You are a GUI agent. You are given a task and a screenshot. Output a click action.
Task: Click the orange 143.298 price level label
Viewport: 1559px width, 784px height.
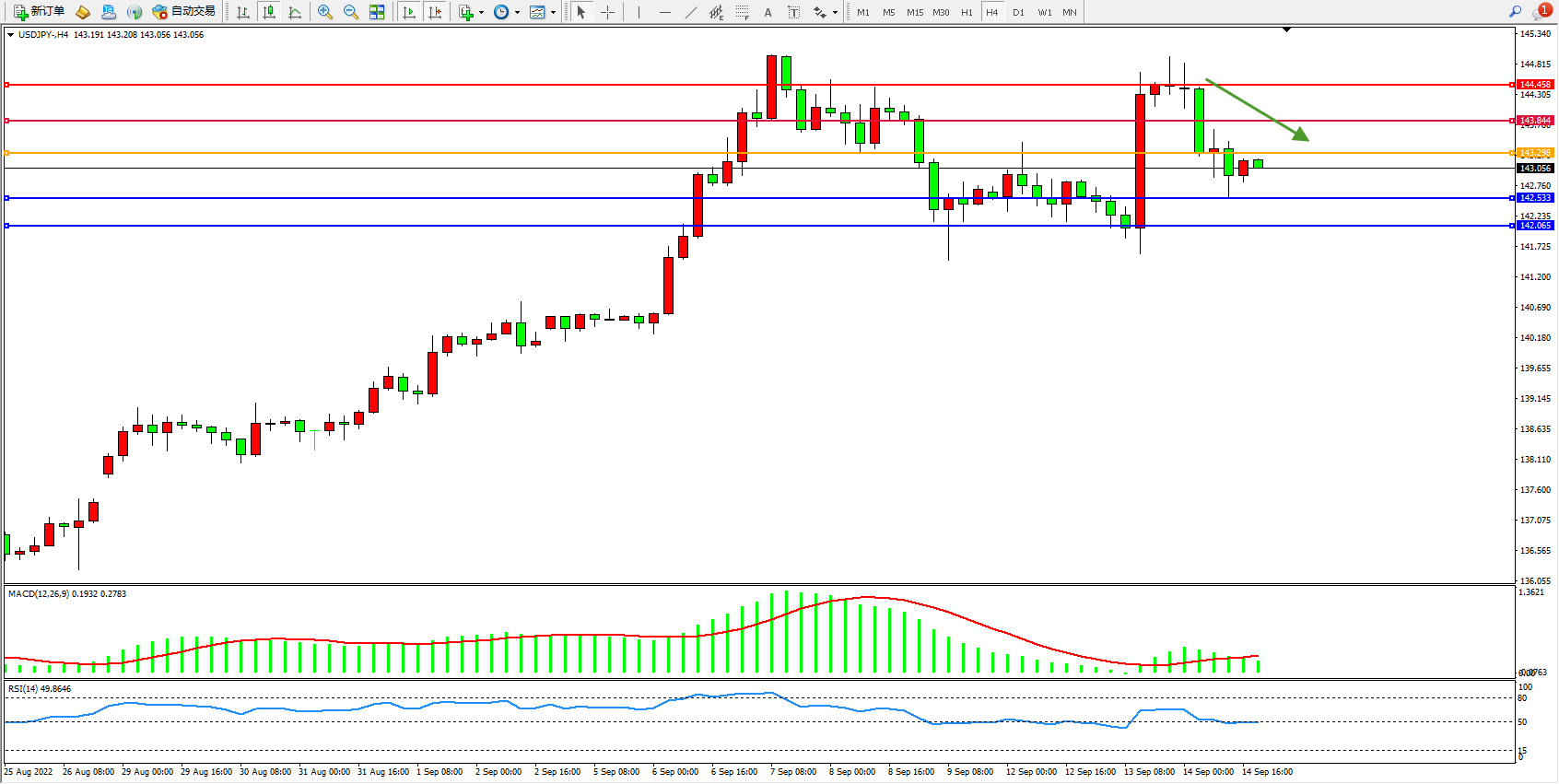click(1535, 153)
